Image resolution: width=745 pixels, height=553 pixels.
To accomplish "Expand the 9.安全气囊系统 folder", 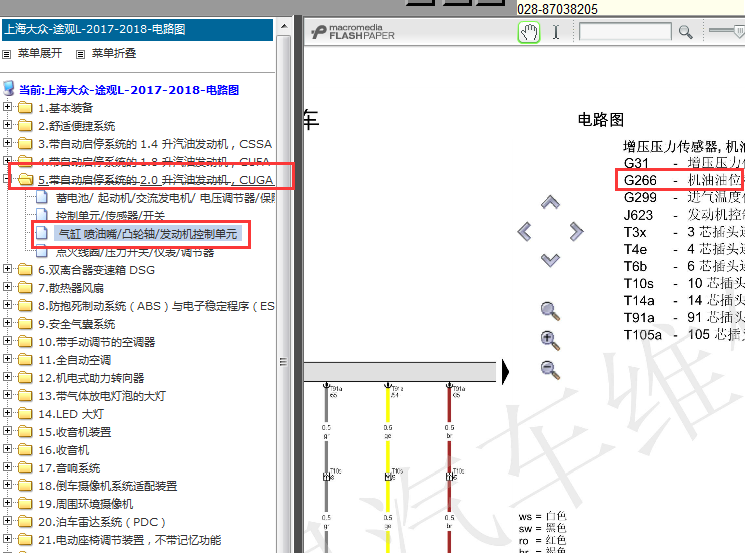I will coord(7,323).
